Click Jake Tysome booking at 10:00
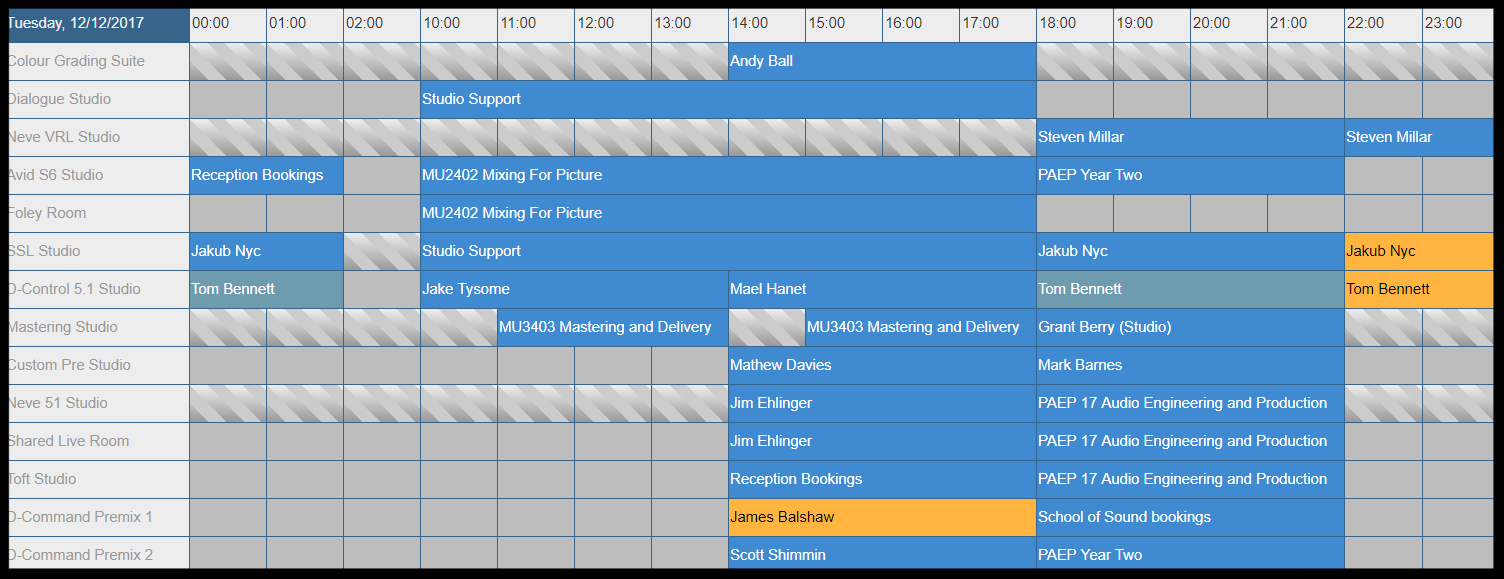This screenshot has width=1504, height=579. 574,289
